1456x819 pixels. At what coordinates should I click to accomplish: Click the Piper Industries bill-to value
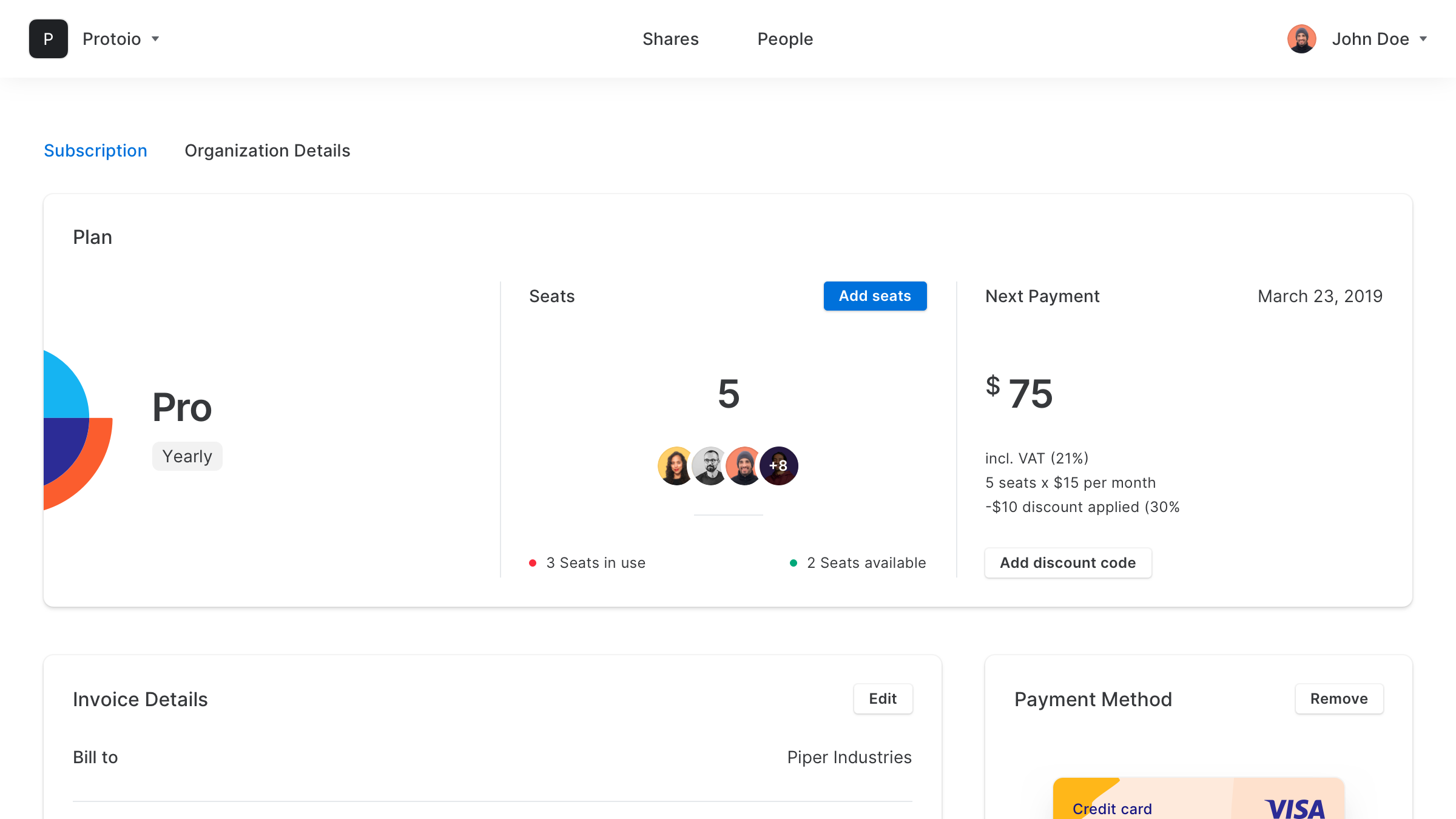[x=849, y=757]
